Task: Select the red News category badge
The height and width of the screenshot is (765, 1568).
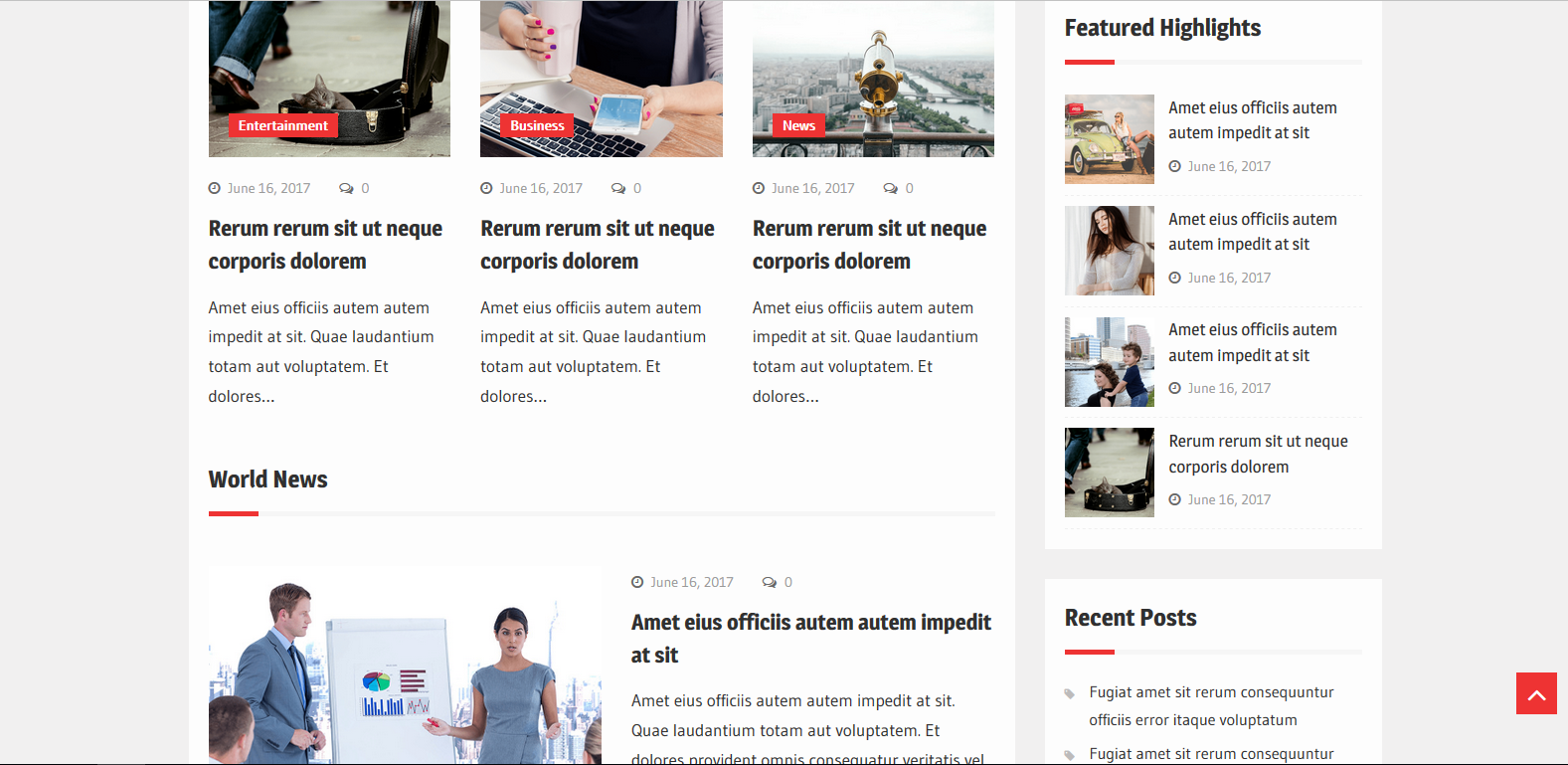Action: (798, 125)
